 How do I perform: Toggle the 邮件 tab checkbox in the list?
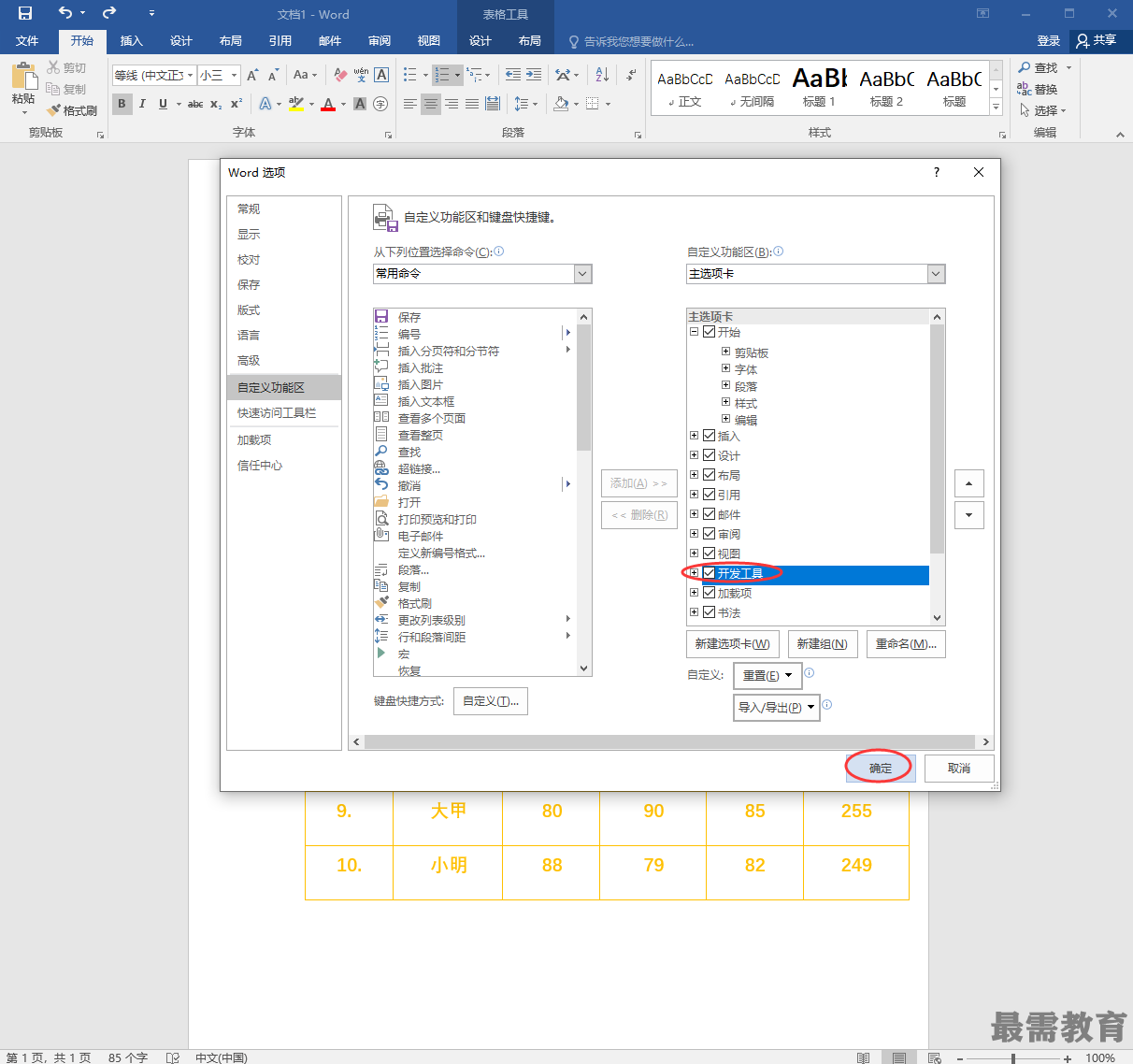pyautogui.click(x=710, y=514)
